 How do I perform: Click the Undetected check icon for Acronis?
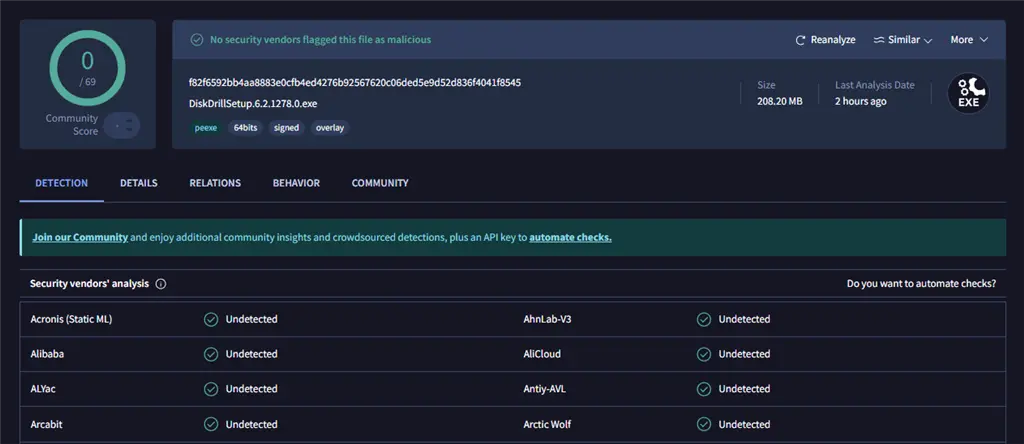pos(211,320)
